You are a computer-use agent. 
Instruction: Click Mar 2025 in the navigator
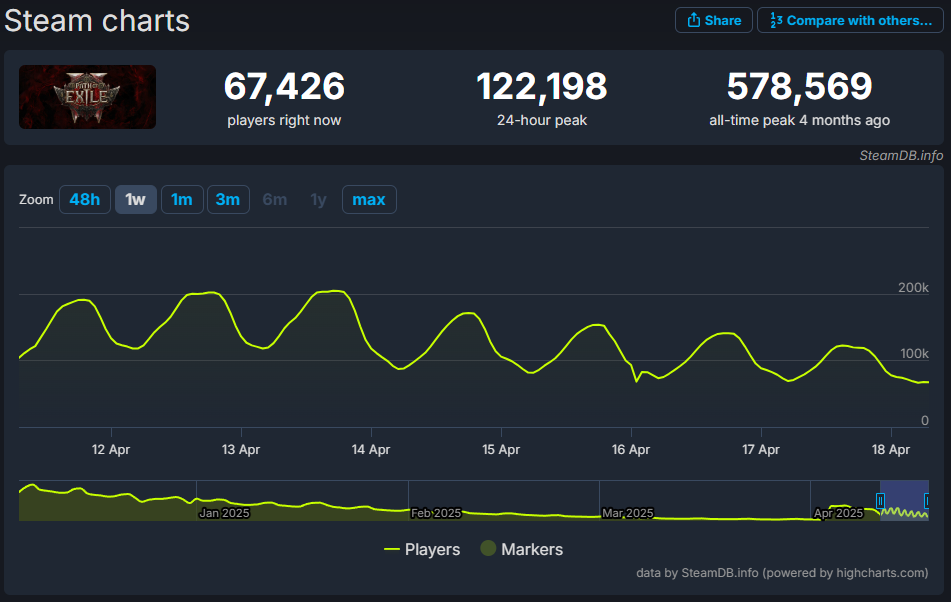tap(628, 513)
